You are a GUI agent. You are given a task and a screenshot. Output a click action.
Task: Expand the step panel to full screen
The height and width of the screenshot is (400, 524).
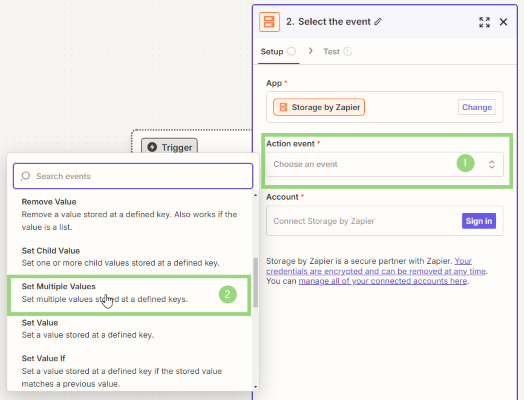coord(484,22)
